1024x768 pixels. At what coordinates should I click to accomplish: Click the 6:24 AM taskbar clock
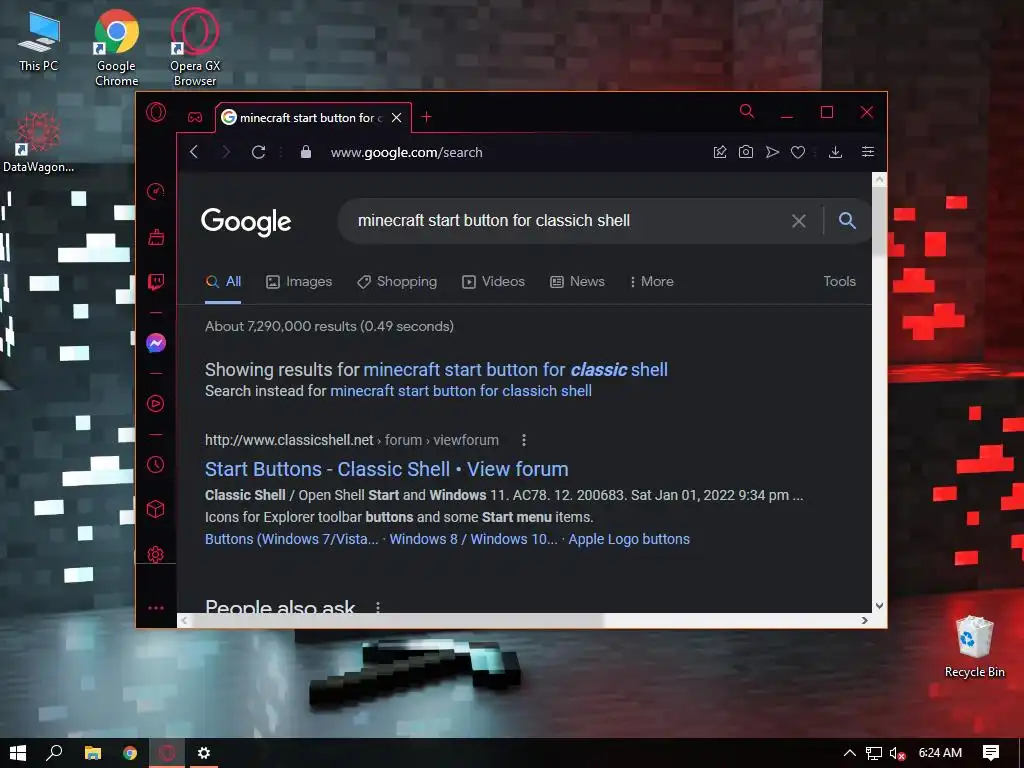click(940, 753)
